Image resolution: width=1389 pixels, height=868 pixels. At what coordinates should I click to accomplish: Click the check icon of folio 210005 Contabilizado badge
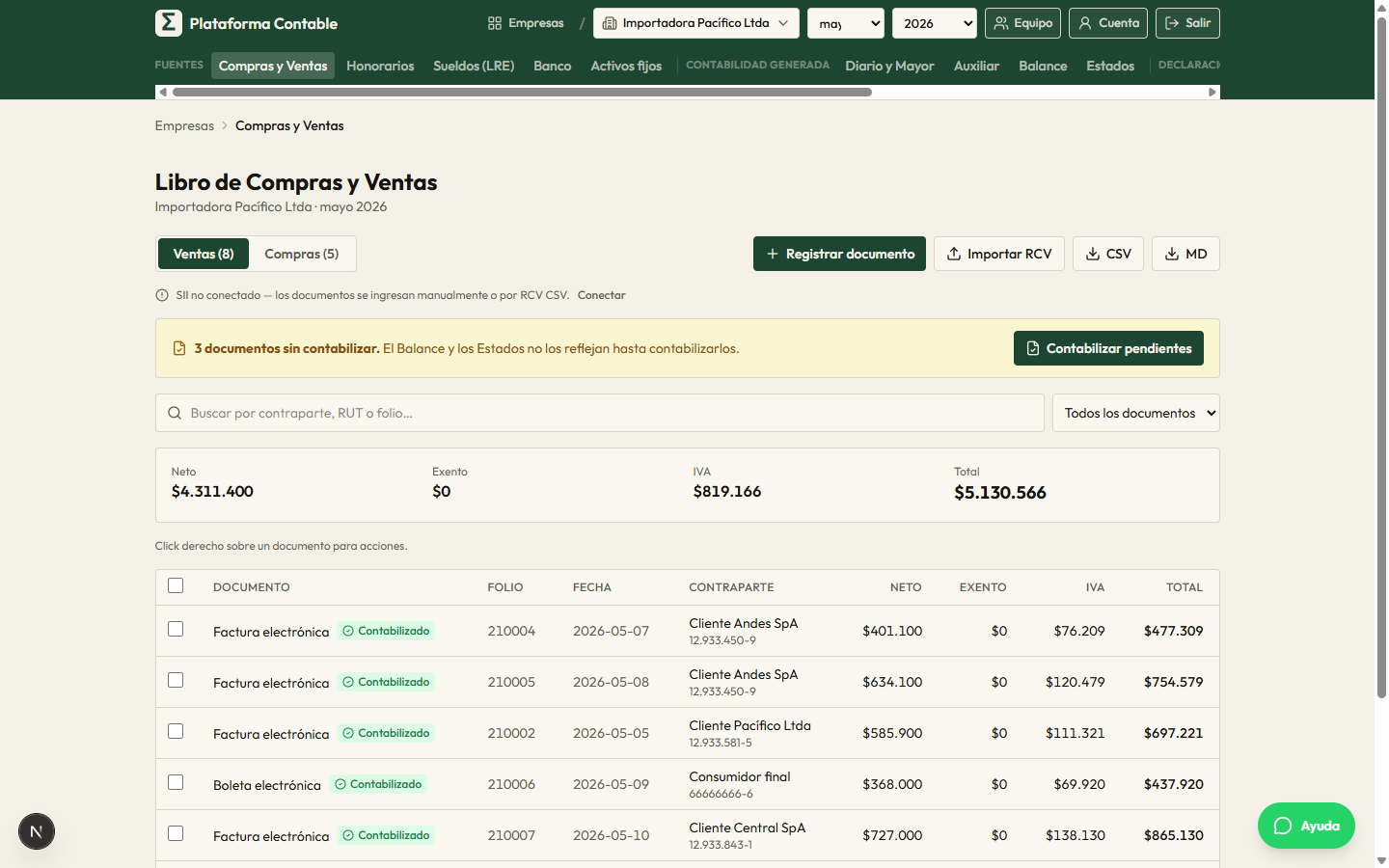click(x=348, y=682)
